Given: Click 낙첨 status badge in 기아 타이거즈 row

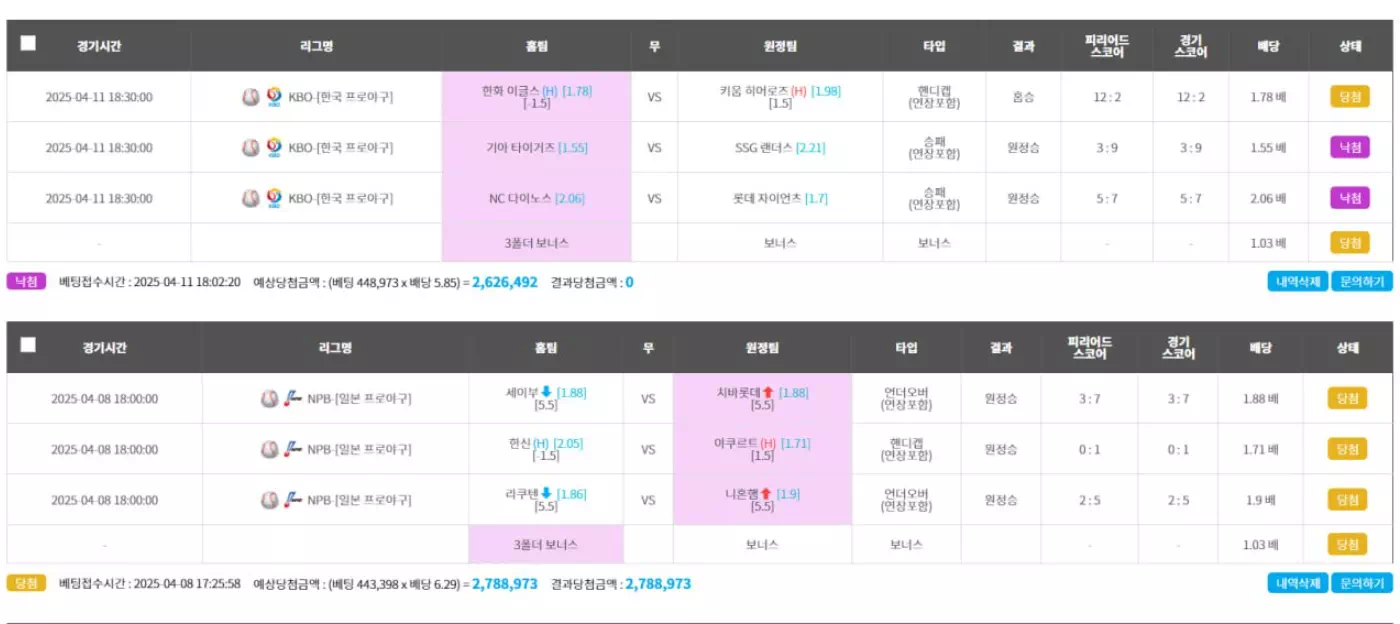Looking at the screenshot, I should click(x=1349, y=147).
